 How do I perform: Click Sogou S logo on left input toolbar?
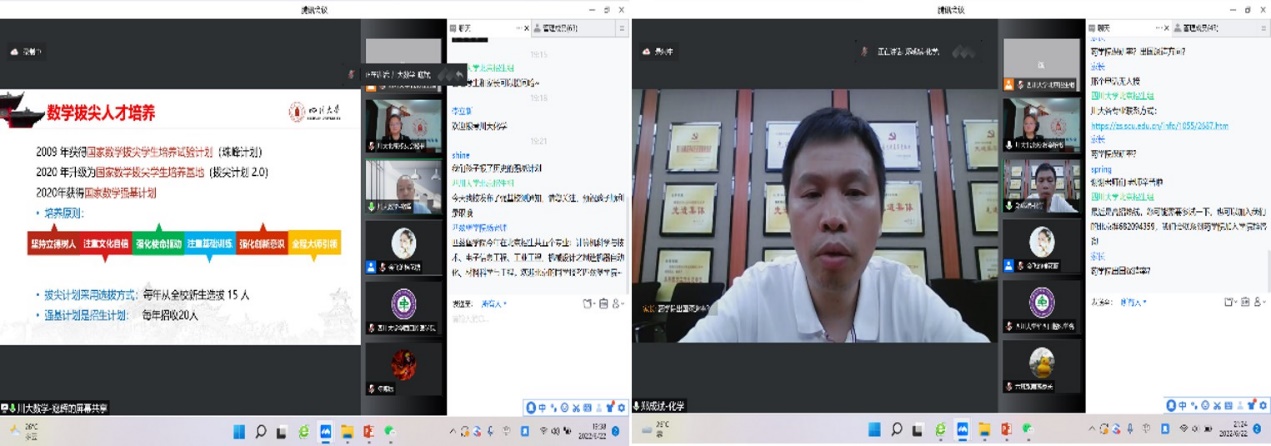(x=532, y=407)
